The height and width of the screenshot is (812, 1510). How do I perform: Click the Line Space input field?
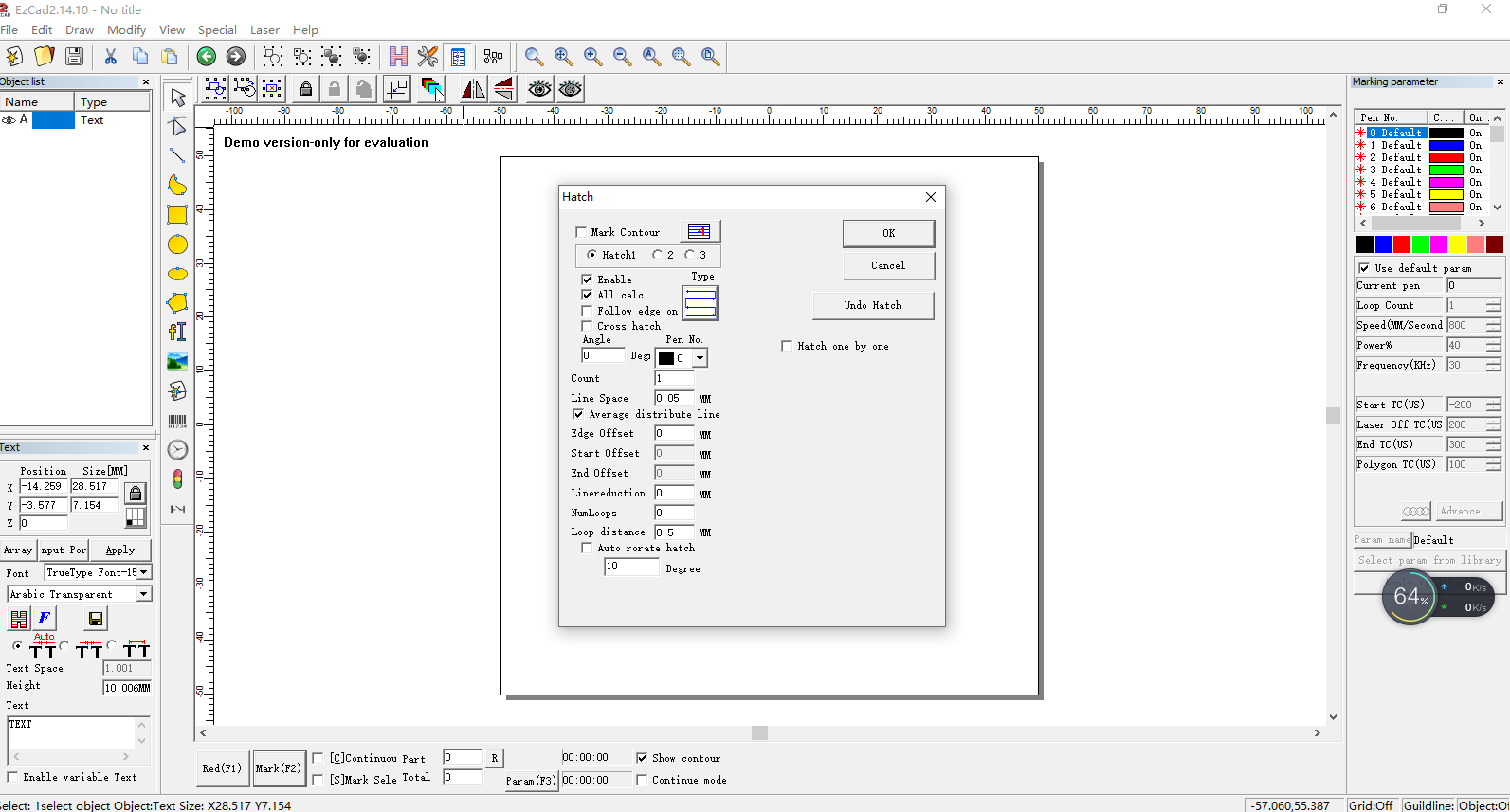[x=674, y=398]
